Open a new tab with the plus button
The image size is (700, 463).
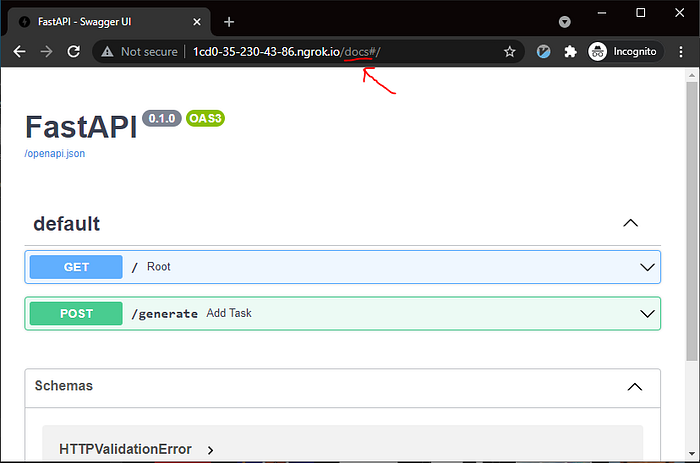pos(229,22)
